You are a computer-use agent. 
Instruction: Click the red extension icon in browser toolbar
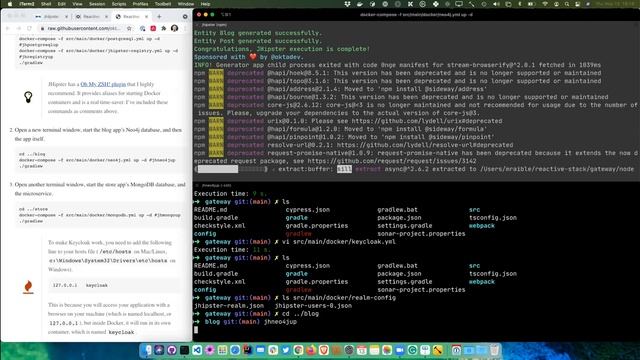(x=153, y=29)
